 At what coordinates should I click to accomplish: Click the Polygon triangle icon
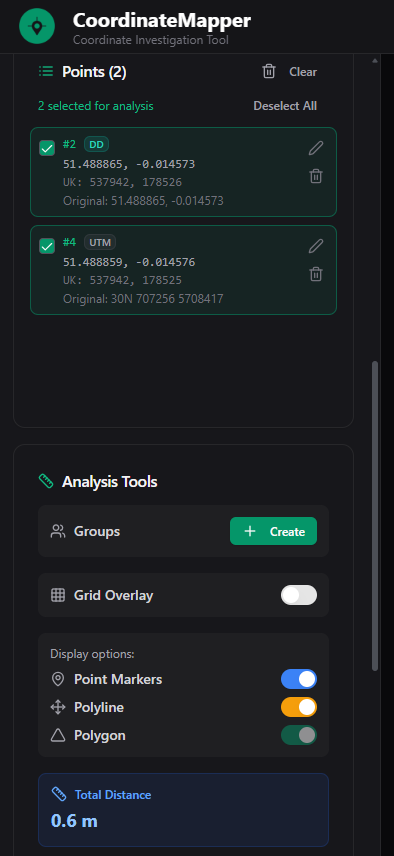(57, 735)
